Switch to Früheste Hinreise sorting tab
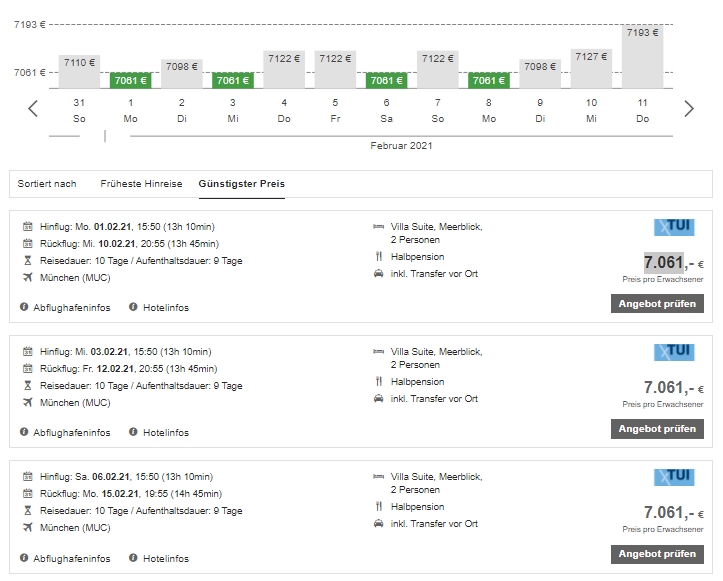The image size is (723, 581). coord(141,184)
